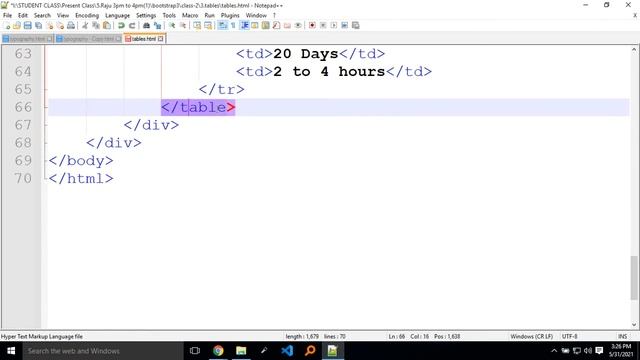Screen dimensions: 640x360
Task: Toggle the Indent Guide toolbar icon
Action: (x=244, y=25)
